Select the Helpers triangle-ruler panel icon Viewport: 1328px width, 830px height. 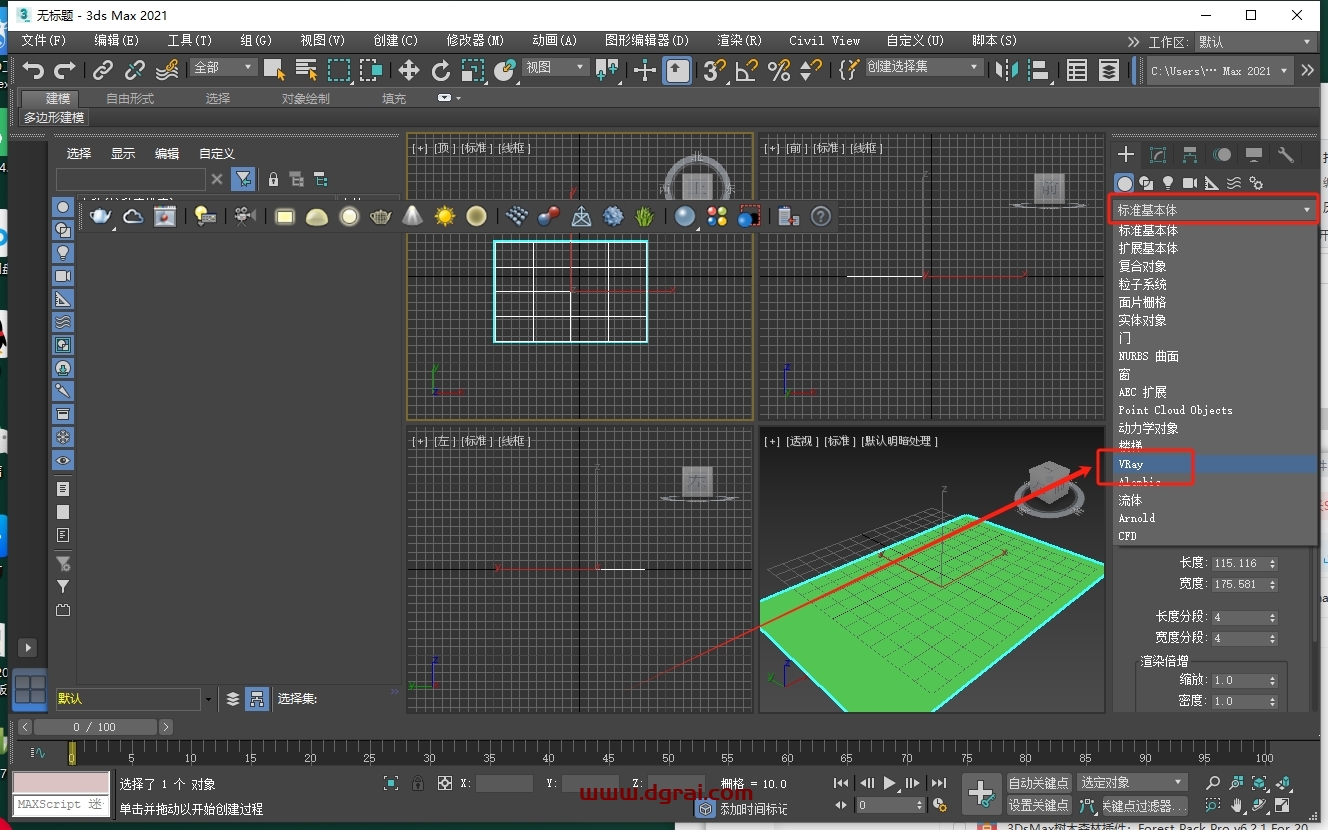click(x=1210, y=183)
